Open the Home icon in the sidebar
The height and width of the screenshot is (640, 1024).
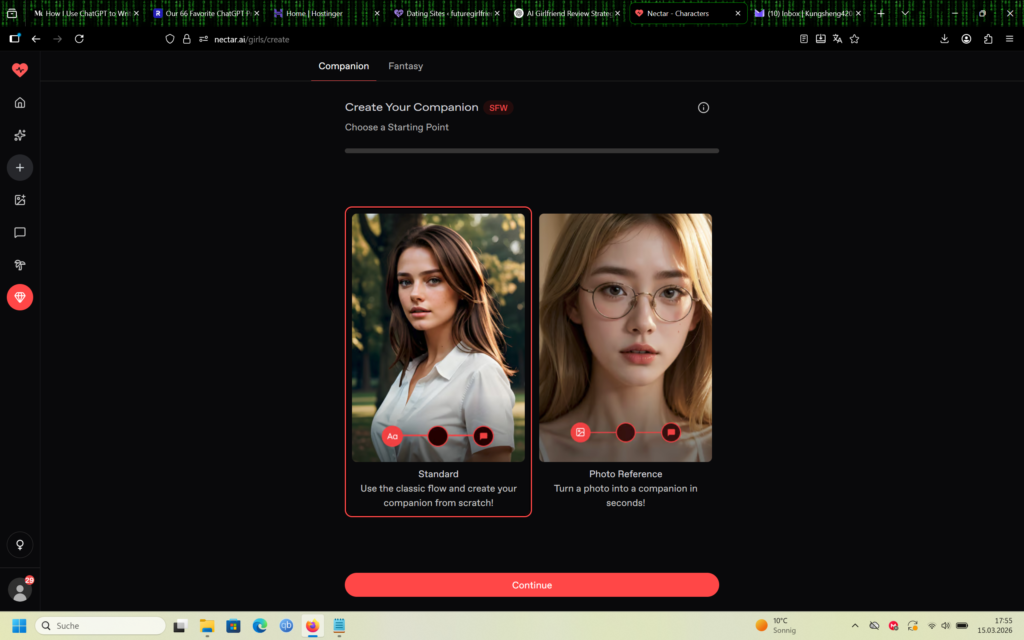click(x=20, y=102)
